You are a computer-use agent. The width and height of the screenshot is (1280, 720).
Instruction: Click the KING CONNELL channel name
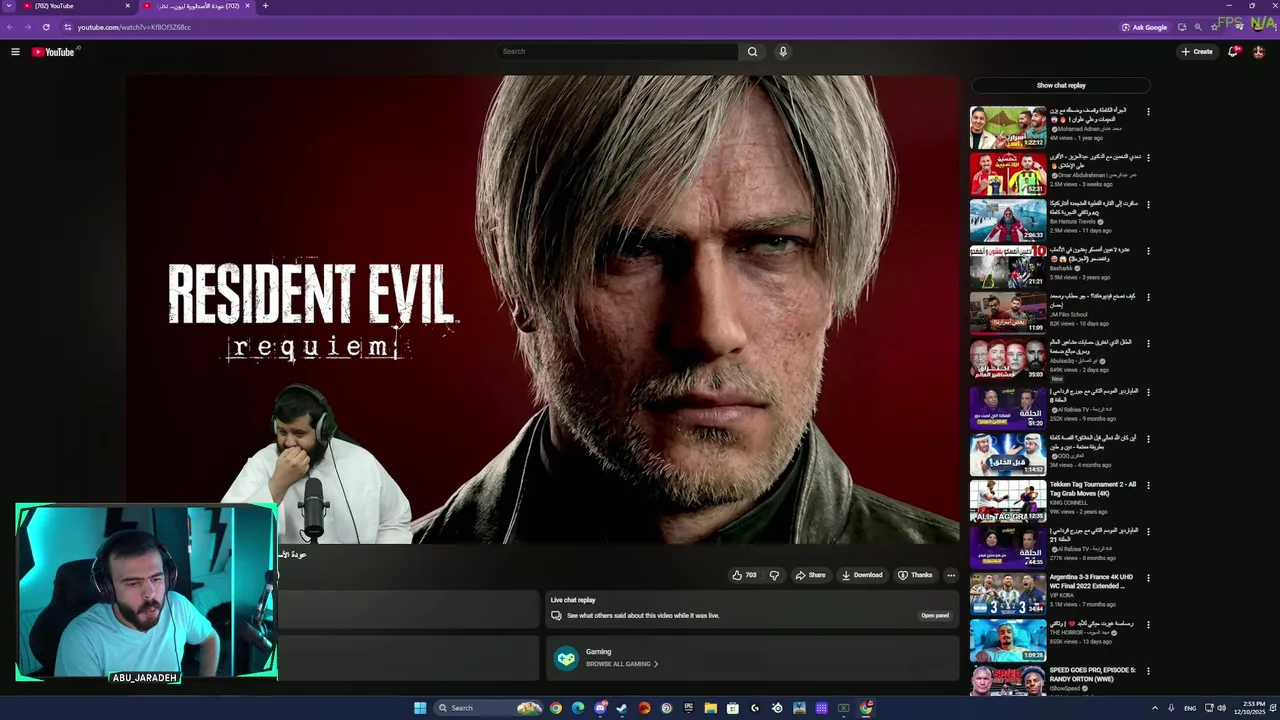(x=1067, y=502)
